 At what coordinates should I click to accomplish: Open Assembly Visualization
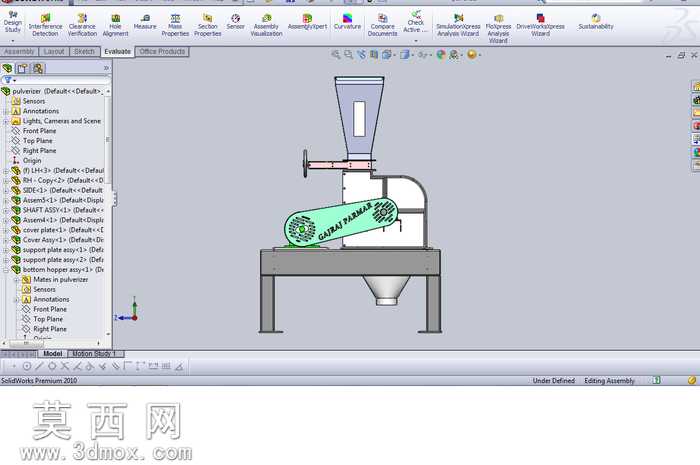click(266, 25)
